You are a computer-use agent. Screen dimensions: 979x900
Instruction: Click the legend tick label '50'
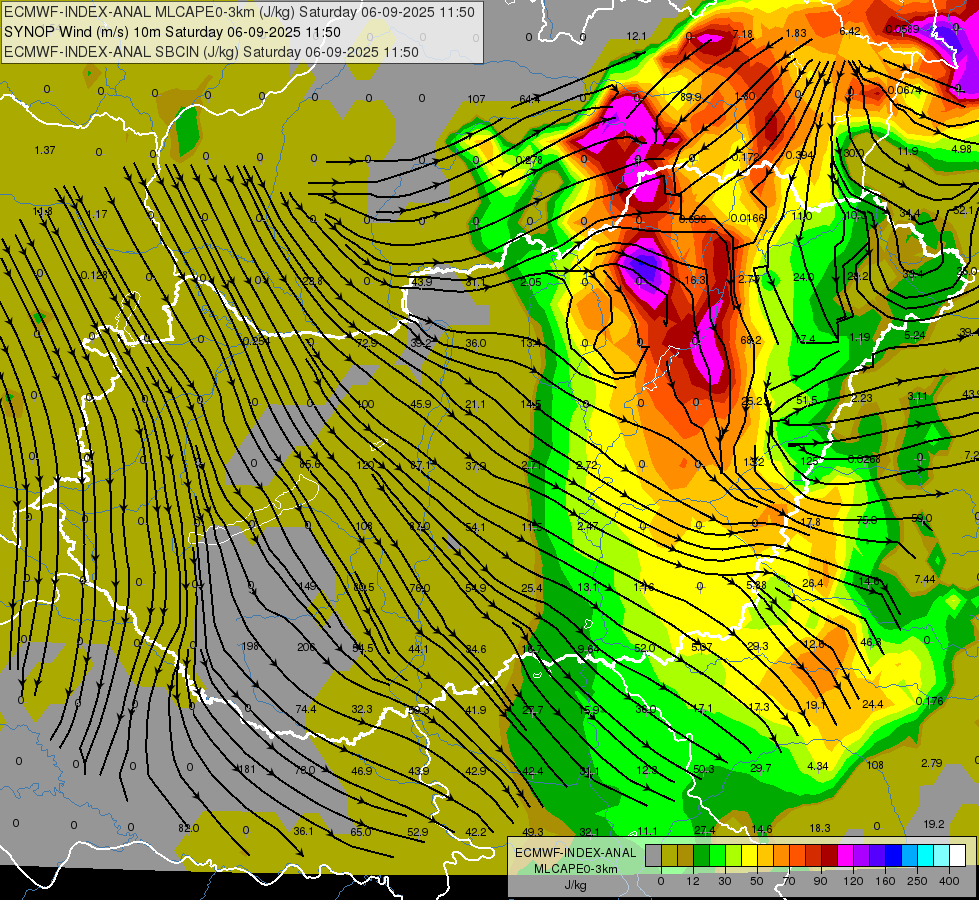pos(757,881)
